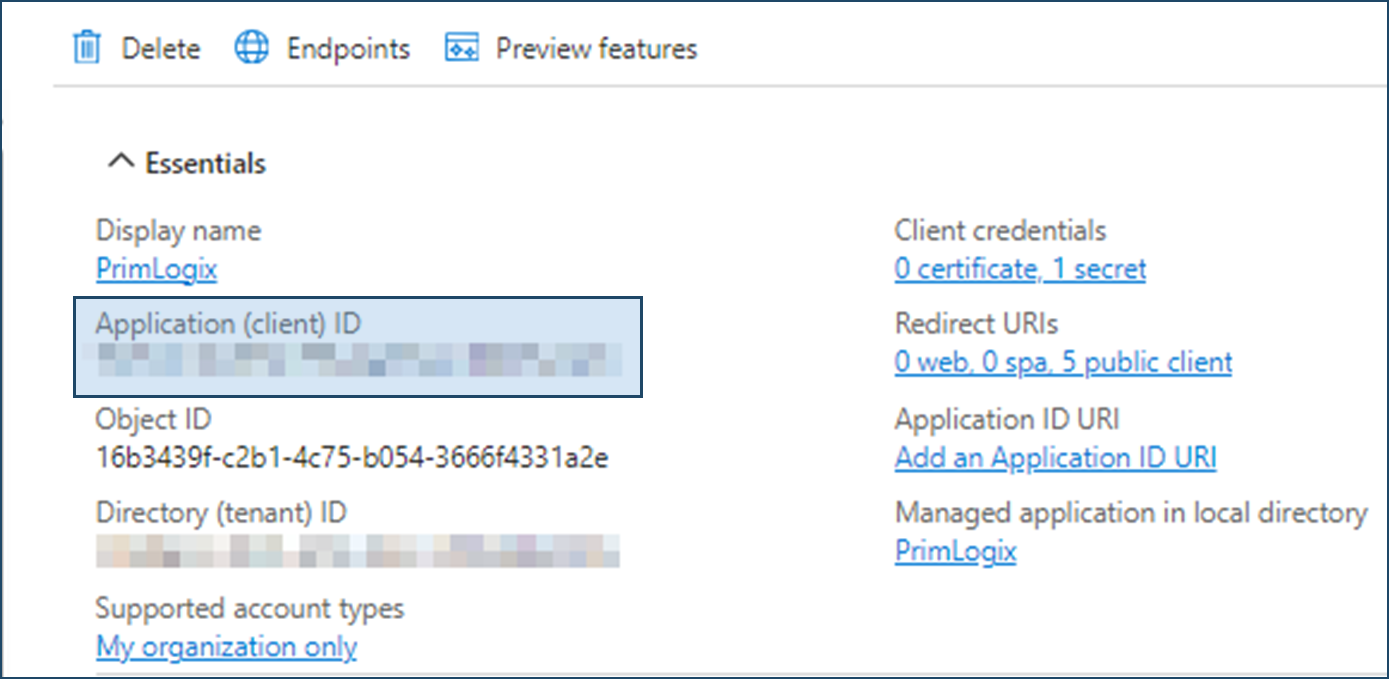Open the '0 certificate, 1 secret' link
Image resolution: width=1390 pixels, height=680 pixels.
pos(1020,269)
